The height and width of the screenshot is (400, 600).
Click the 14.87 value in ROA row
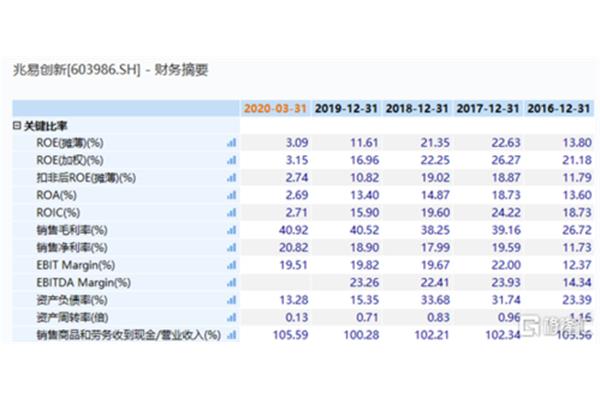[435, 195]
